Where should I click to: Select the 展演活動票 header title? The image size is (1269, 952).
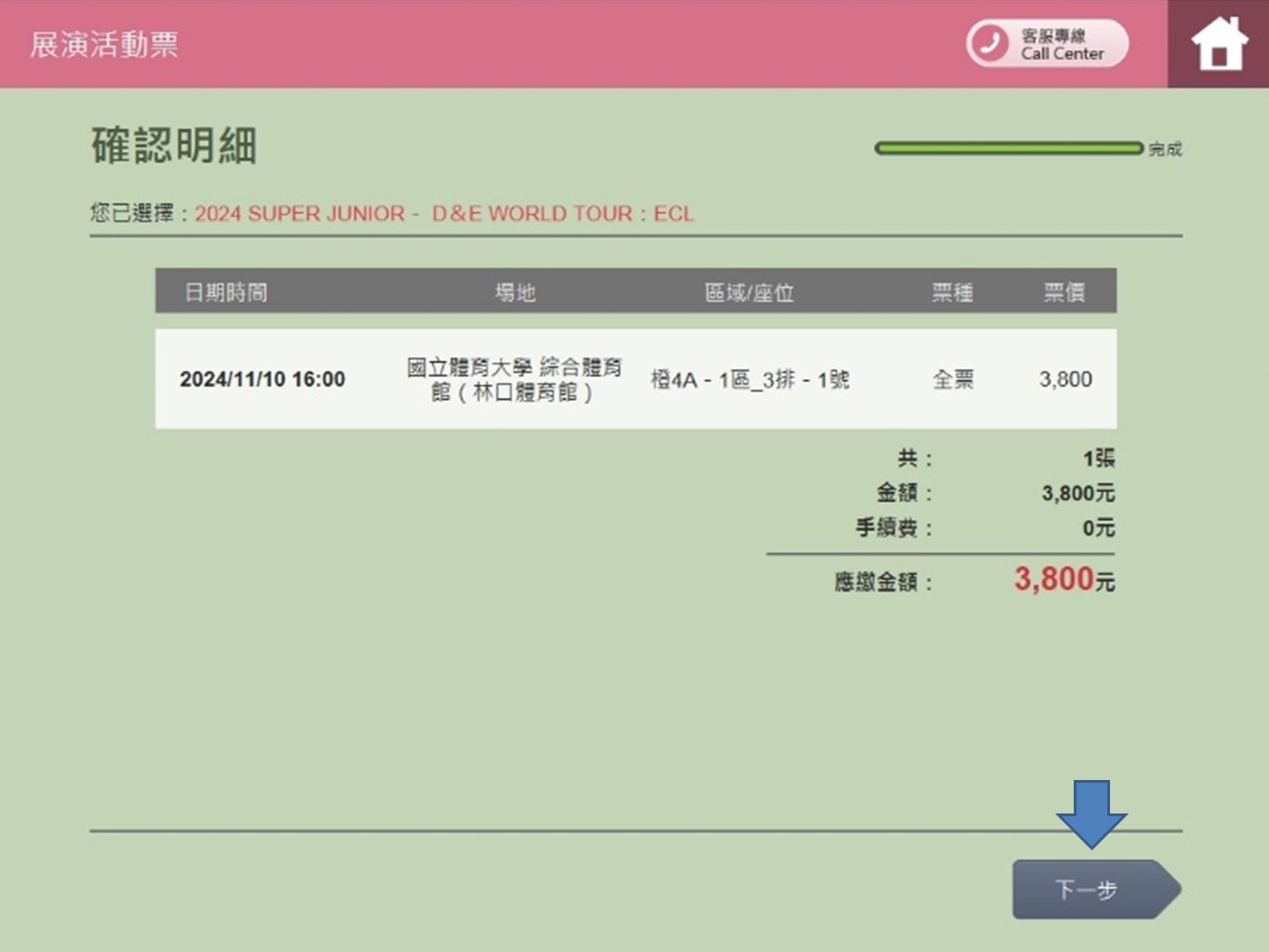(104, 44)
